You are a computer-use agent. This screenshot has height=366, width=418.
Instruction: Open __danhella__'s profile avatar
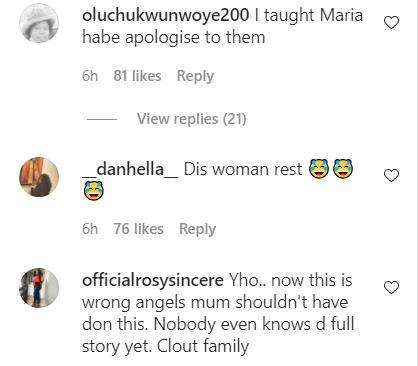(39, 177)
